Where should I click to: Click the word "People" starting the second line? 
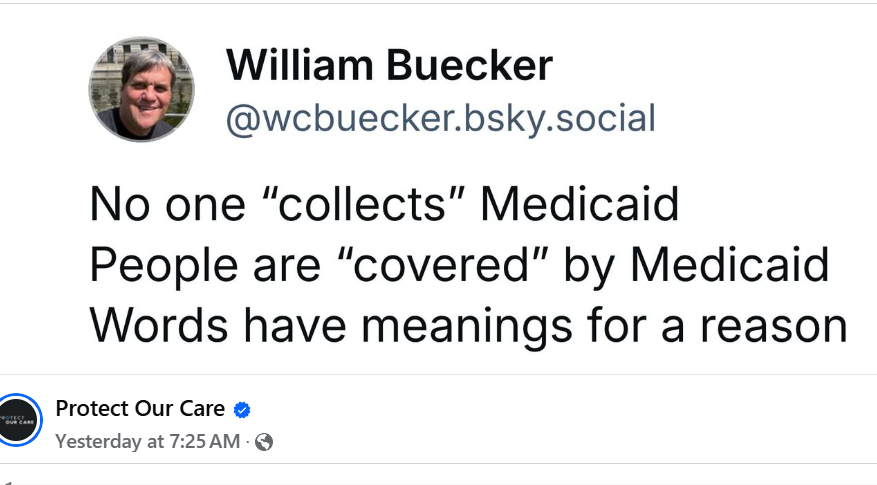click(163, 266)
